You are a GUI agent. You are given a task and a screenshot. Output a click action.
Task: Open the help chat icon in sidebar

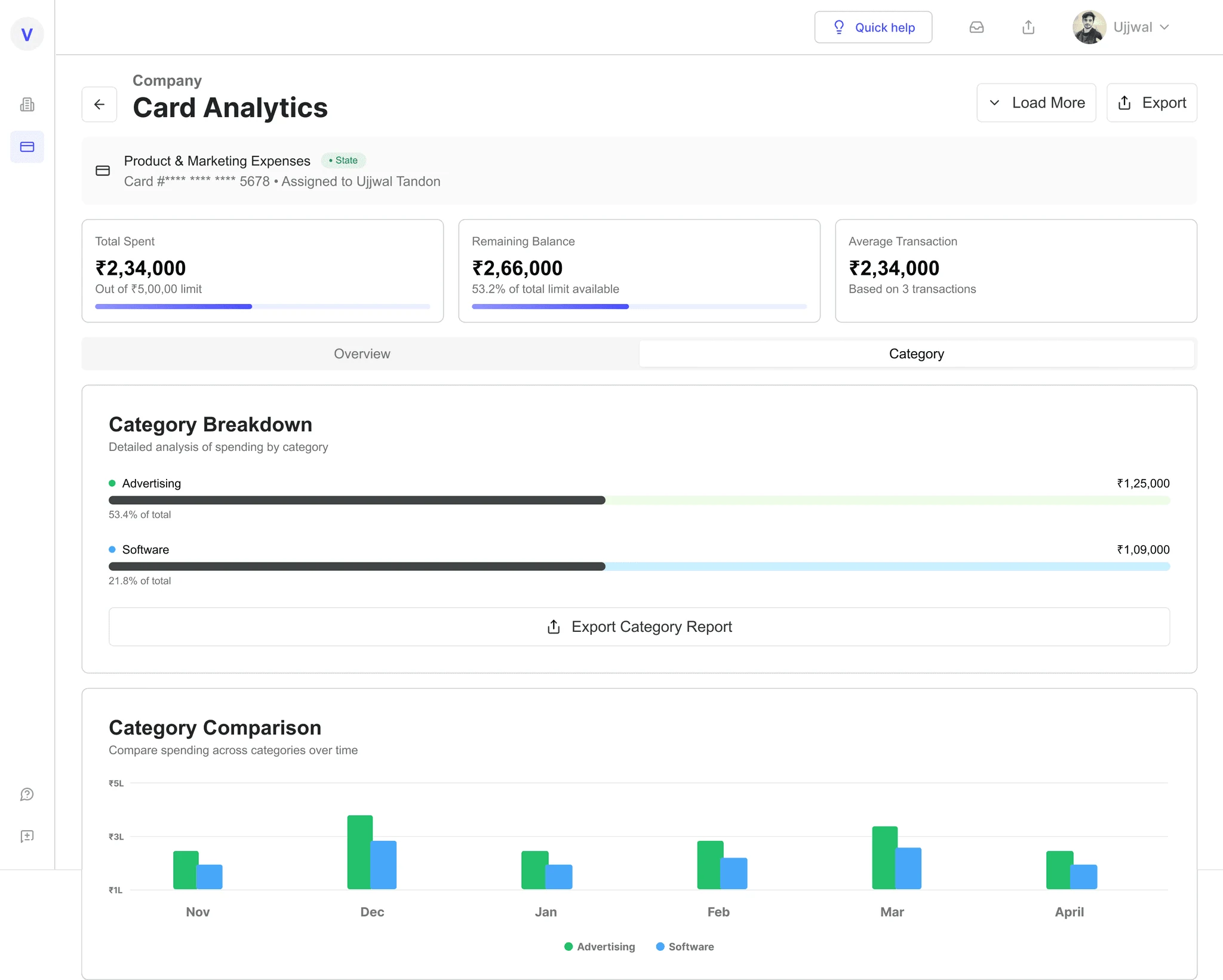(27, 794)
